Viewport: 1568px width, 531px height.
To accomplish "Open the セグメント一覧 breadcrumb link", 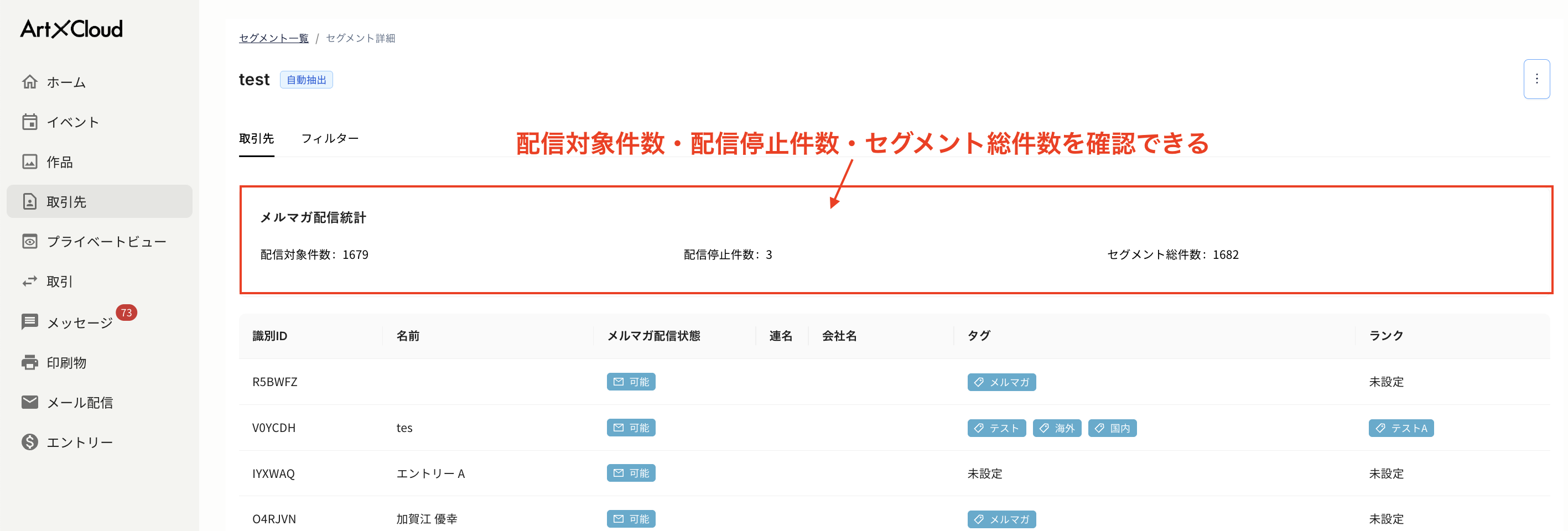I will pyautogui.click(x=273, y=37).
